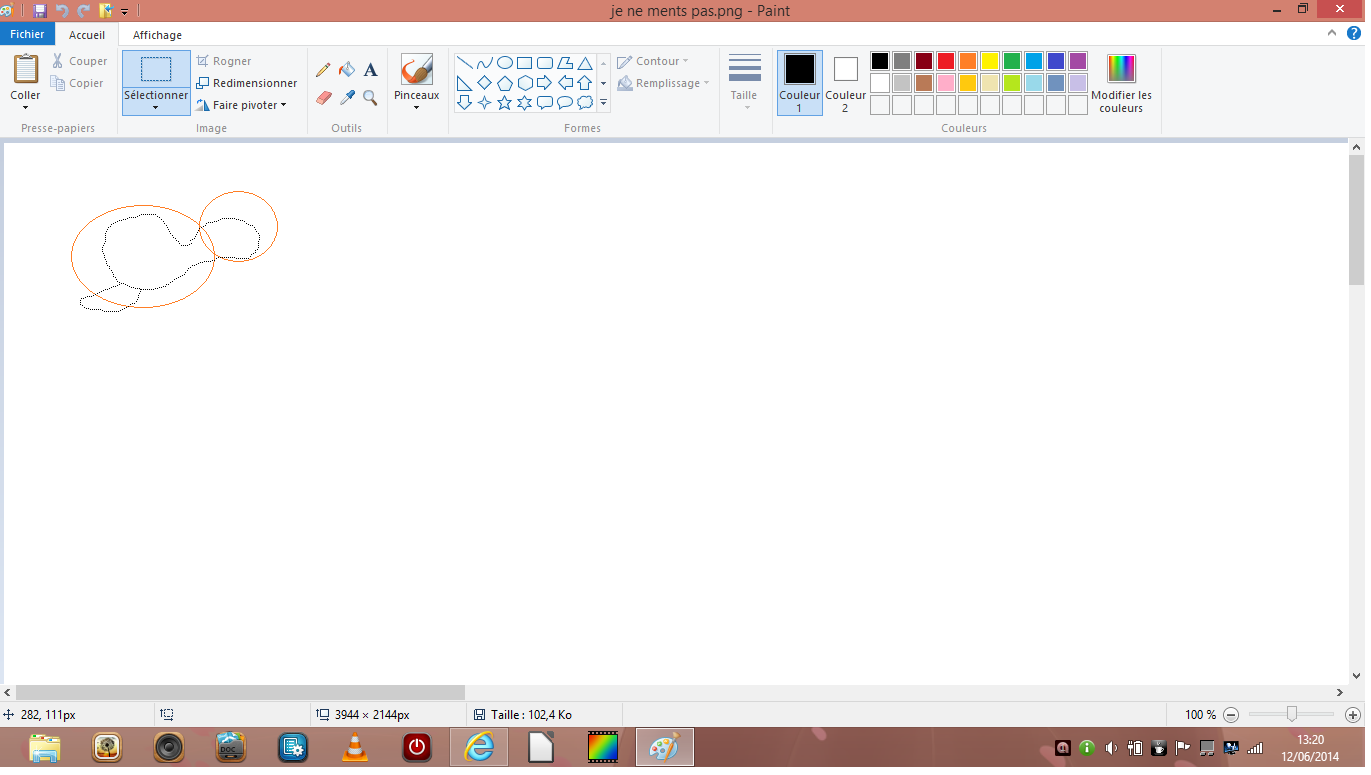Image resolution: width=1371 pixels, height=775 pixels.
Task: Open the Sélectionner dropdown arrow
Action: pos(156,107)
